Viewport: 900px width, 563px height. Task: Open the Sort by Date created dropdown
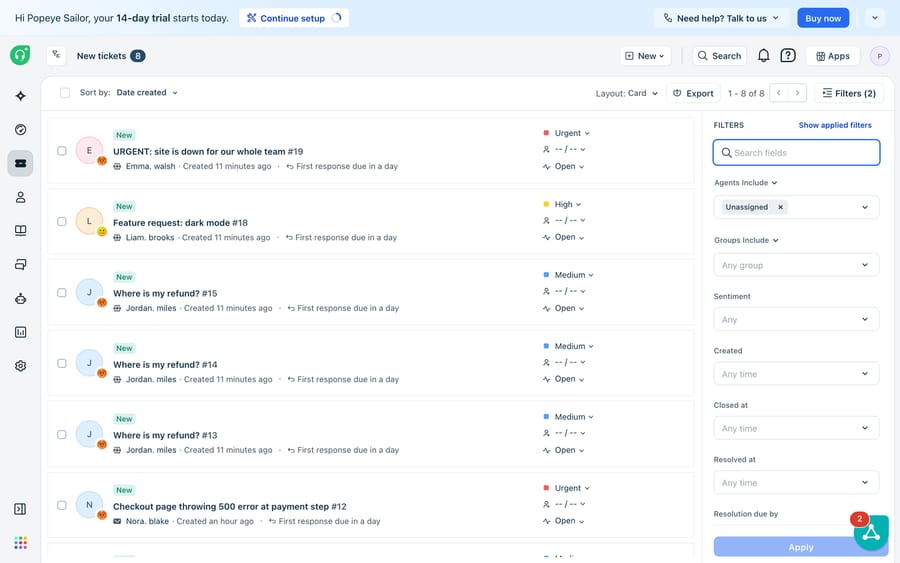click(x=147, y=92)
